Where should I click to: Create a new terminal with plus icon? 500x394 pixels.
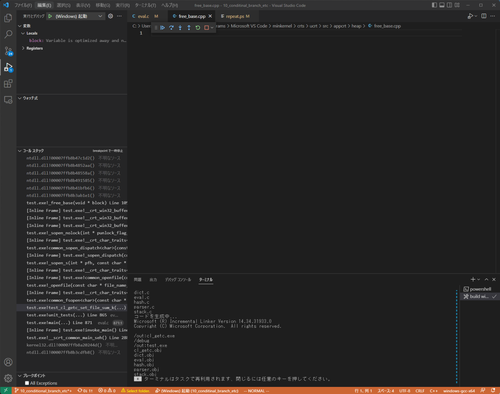click(x=473, y=279)
